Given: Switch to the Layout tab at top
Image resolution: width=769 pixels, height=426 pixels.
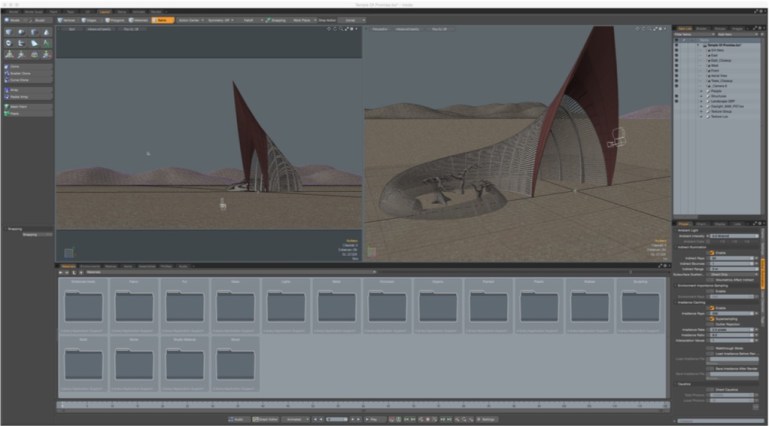Looking at the screenshot, I should click(x=104, y=11).
